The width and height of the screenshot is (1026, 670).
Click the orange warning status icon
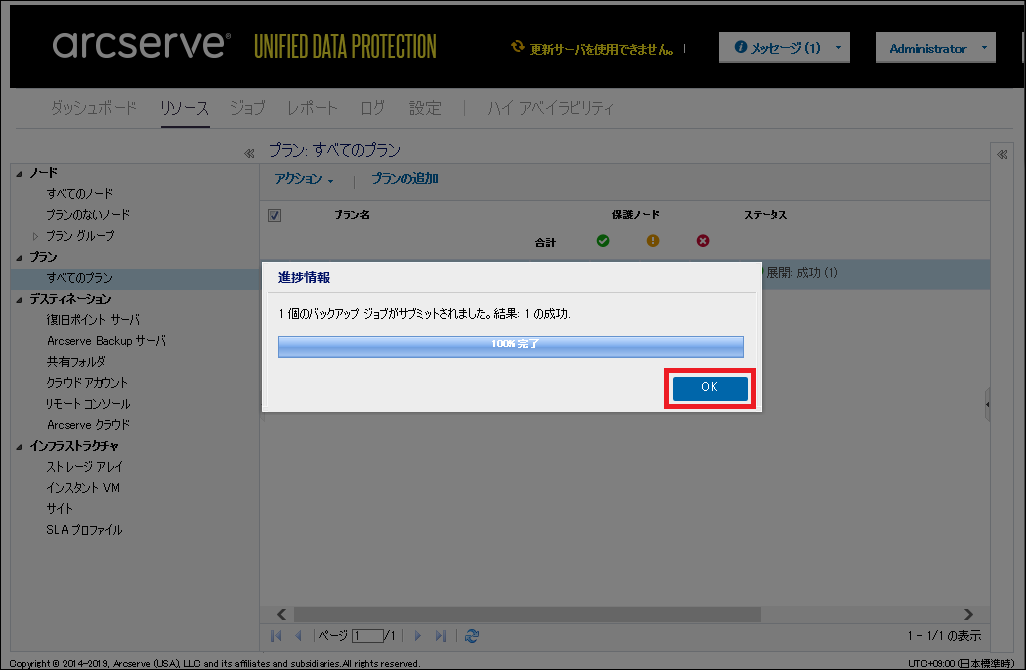[x=653, y=241]
